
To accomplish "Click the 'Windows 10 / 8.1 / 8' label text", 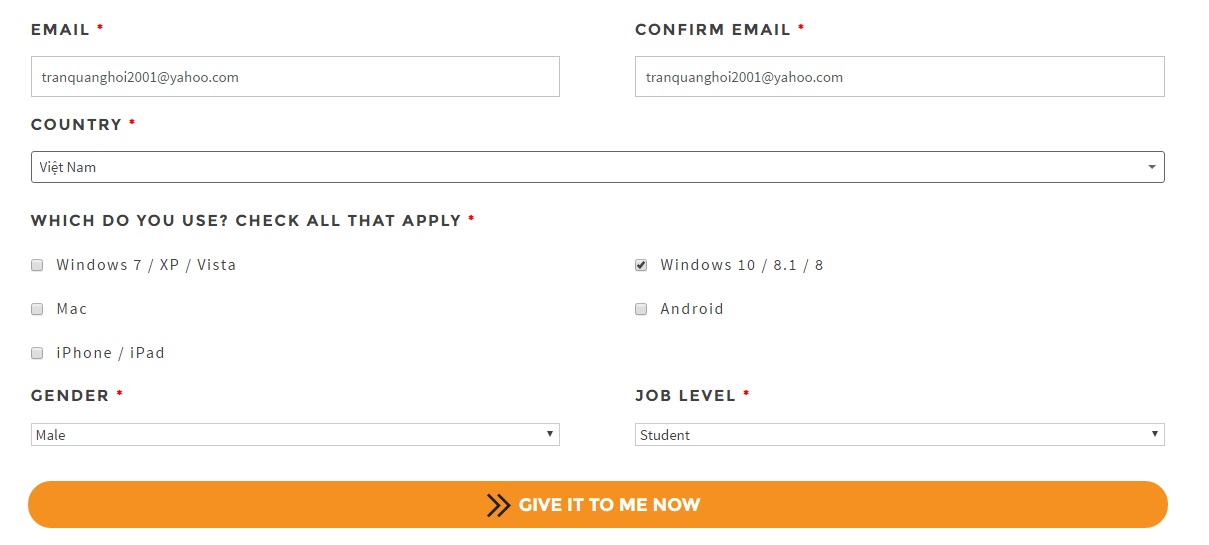I will 742,265.
